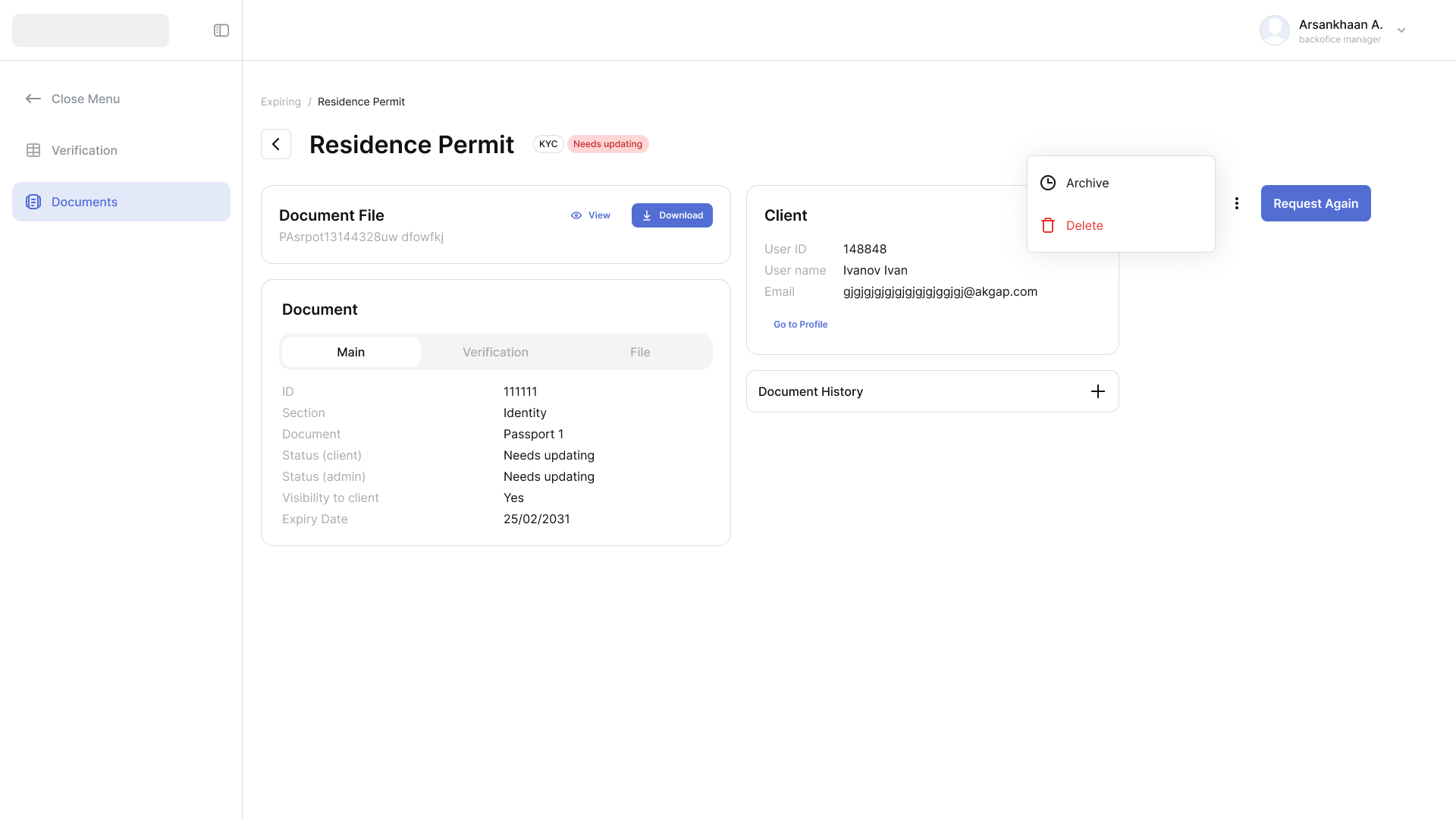The width and height of the screenshot is (1456, 819).
Task: Click the three-dot more options icon
Action: pos(1237,203)
